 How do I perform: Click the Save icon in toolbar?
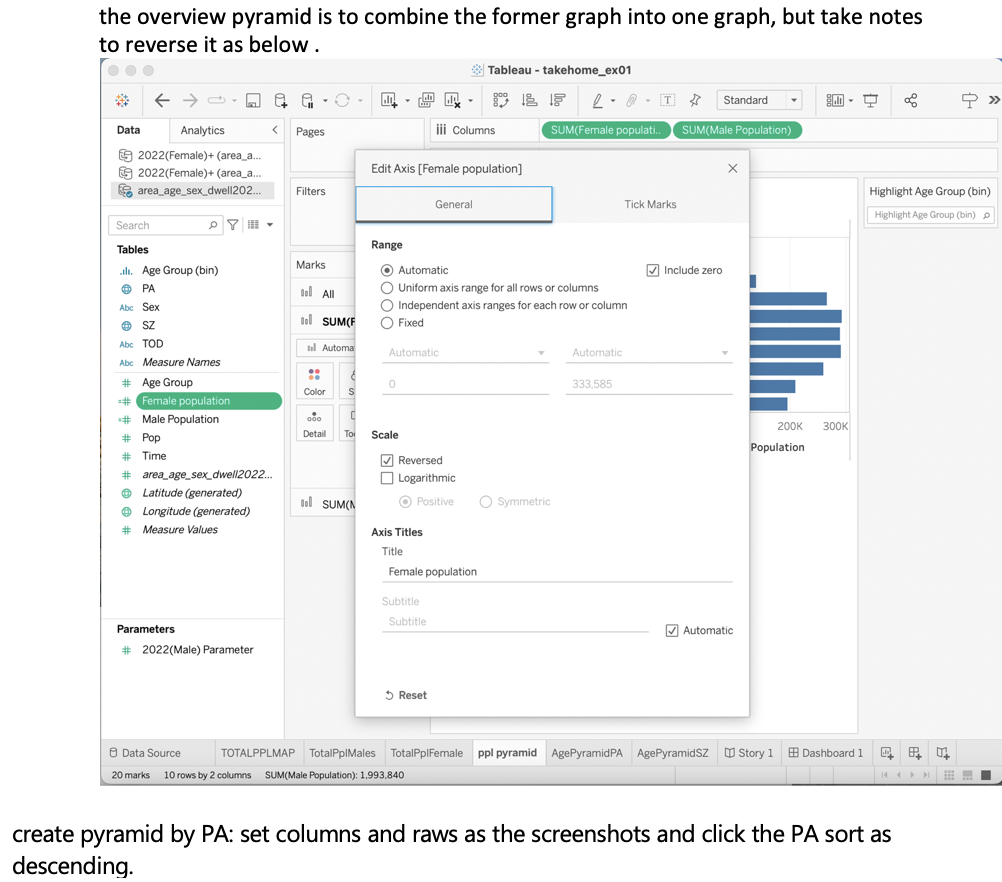(253, 100)
